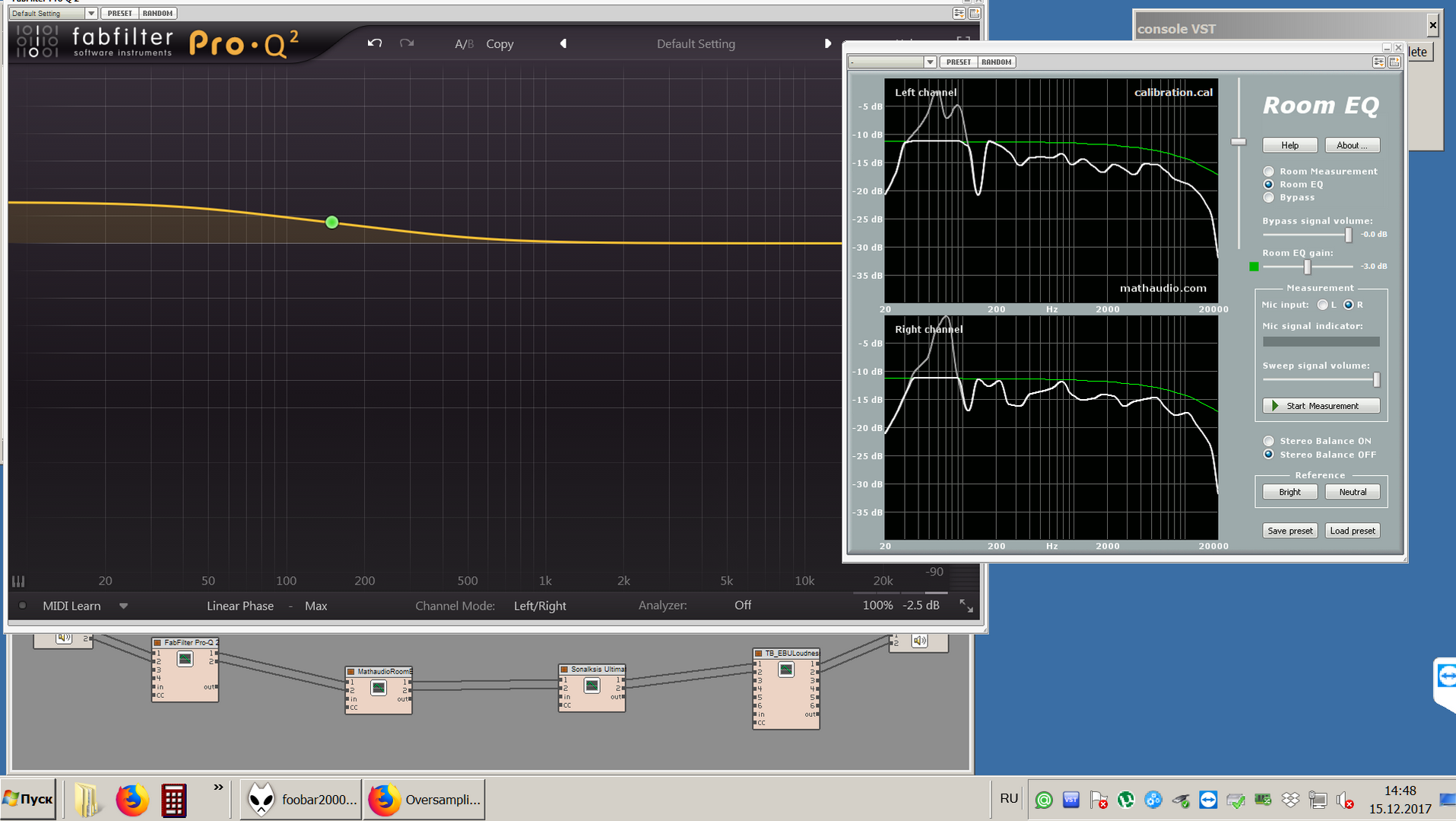
Task: Click the muted volume tray icon
Action: point(1345,800)
